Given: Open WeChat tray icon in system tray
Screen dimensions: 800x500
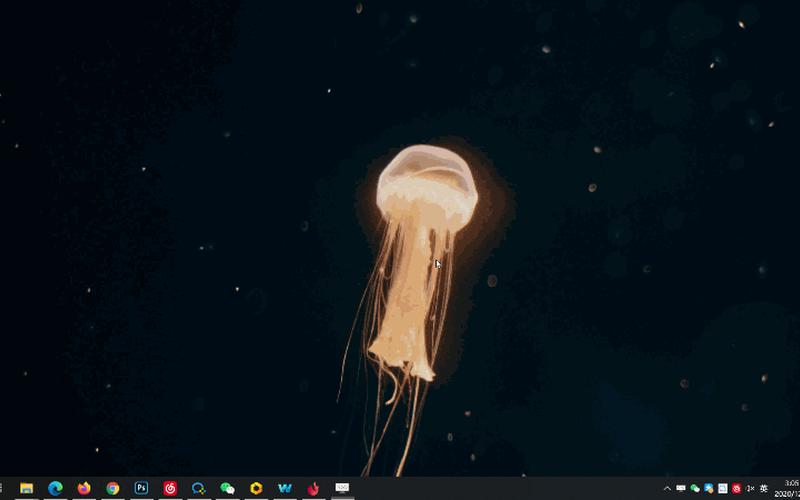Looking at the screenshot, I should coord(695,488).
